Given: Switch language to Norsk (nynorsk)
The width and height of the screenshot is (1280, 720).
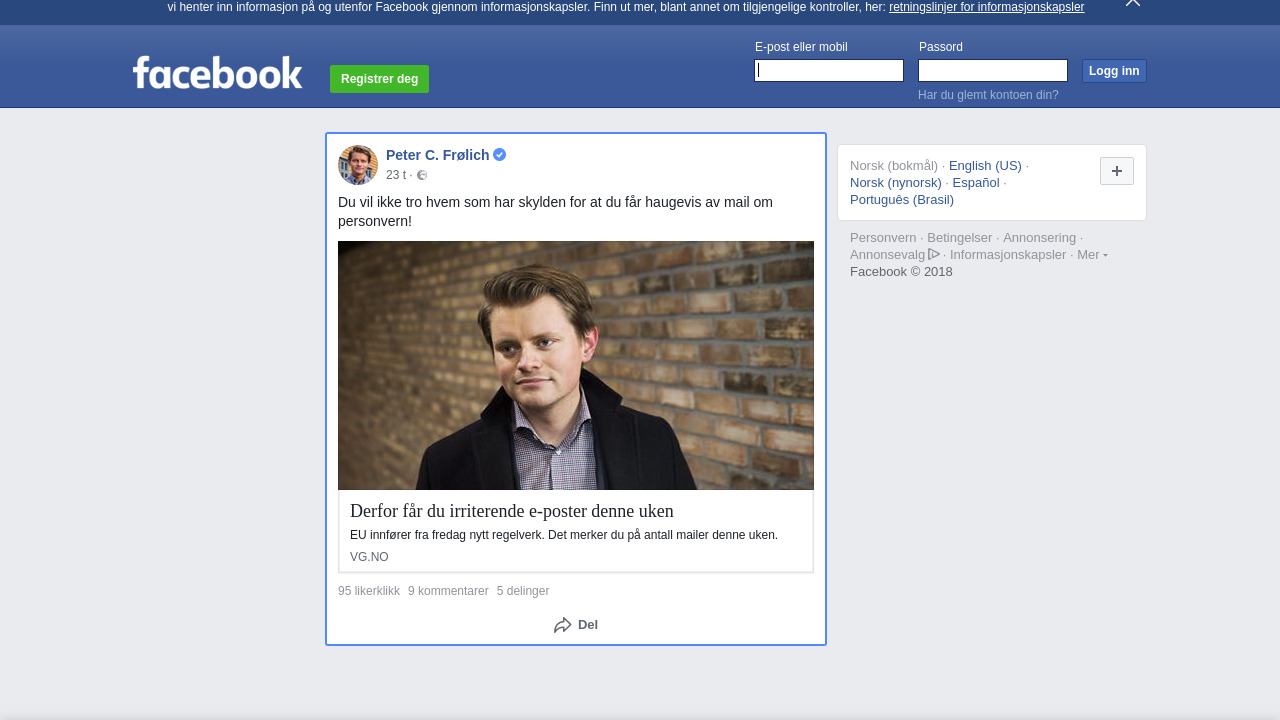Looking at the screenshot, I should pos(896,183).
